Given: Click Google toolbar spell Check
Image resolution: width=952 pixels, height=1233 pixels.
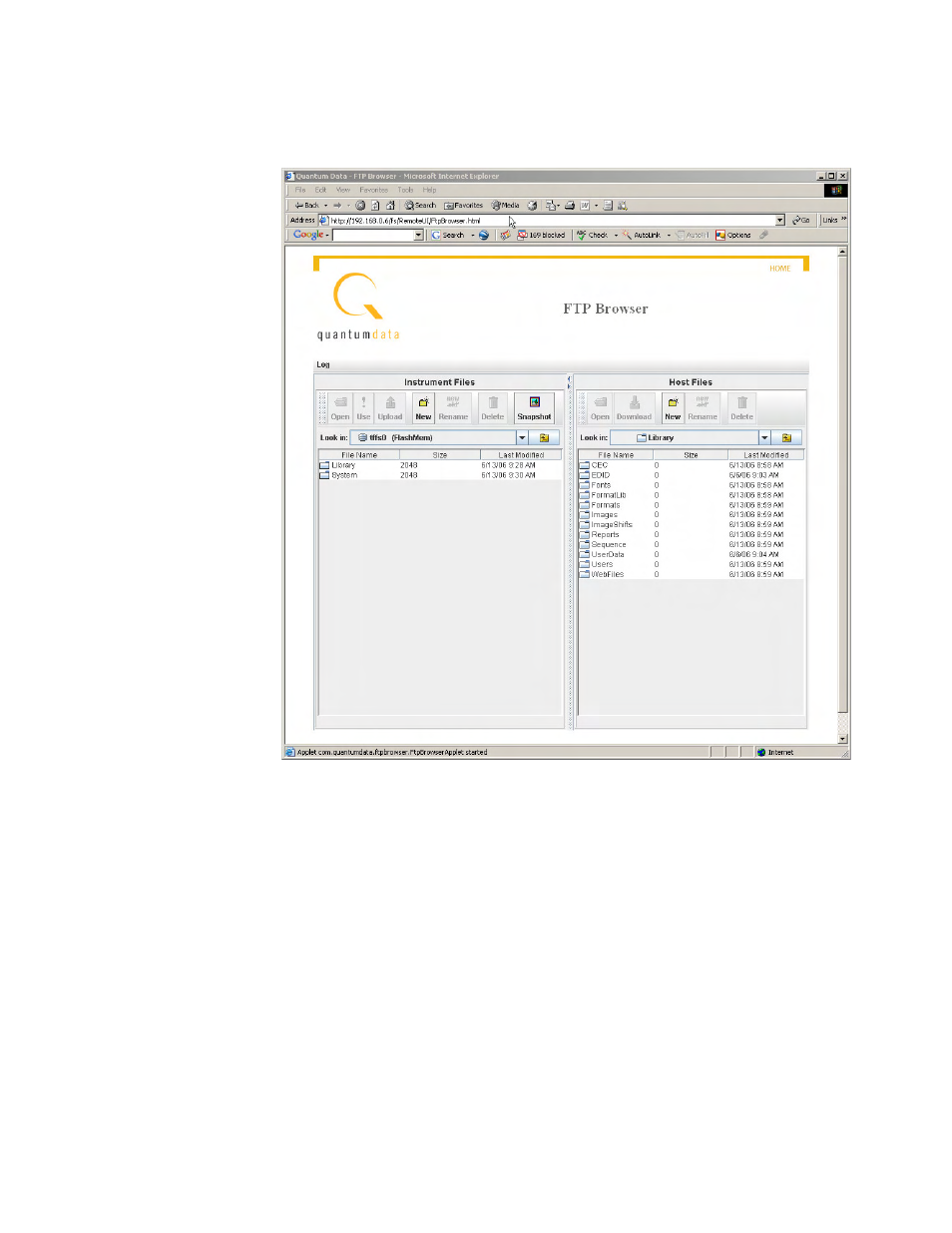Looking at the screenshot, I should 593,236.
